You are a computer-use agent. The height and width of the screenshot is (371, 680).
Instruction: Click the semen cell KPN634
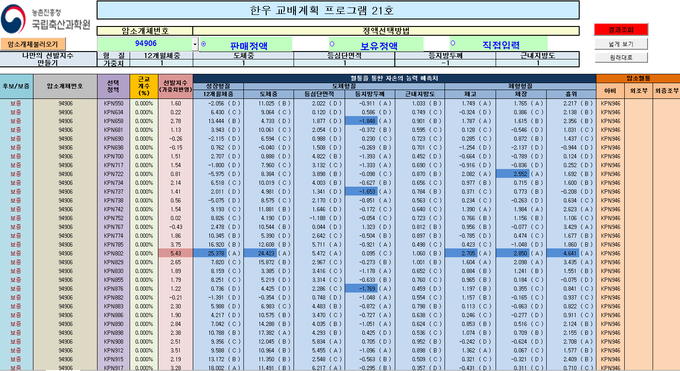(x=114, y=112)
